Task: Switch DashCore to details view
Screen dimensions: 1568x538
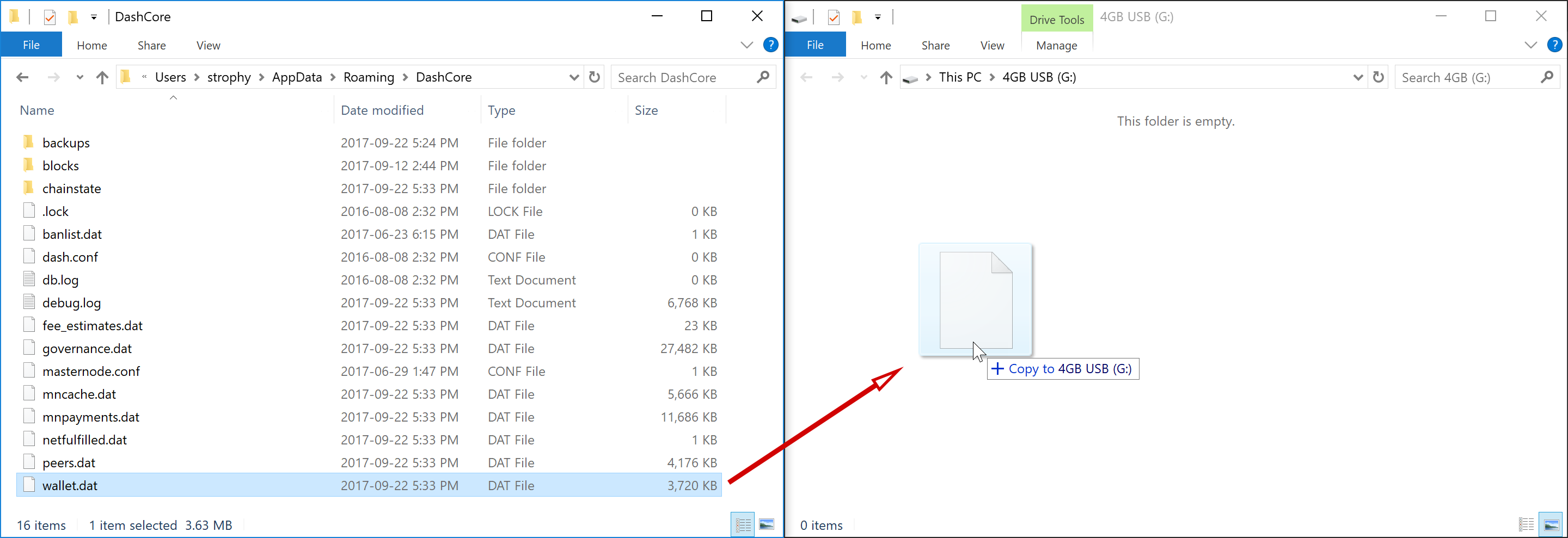Action: pyautogui.click(x=743, y=524)
